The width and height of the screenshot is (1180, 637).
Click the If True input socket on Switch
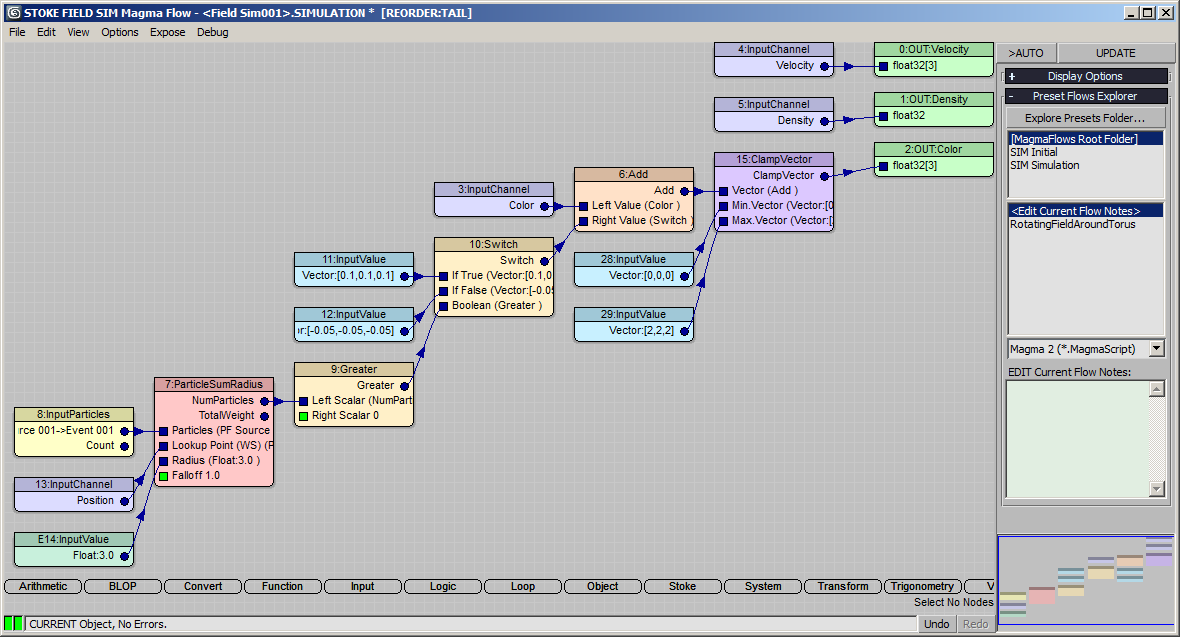tap(443, 276)
